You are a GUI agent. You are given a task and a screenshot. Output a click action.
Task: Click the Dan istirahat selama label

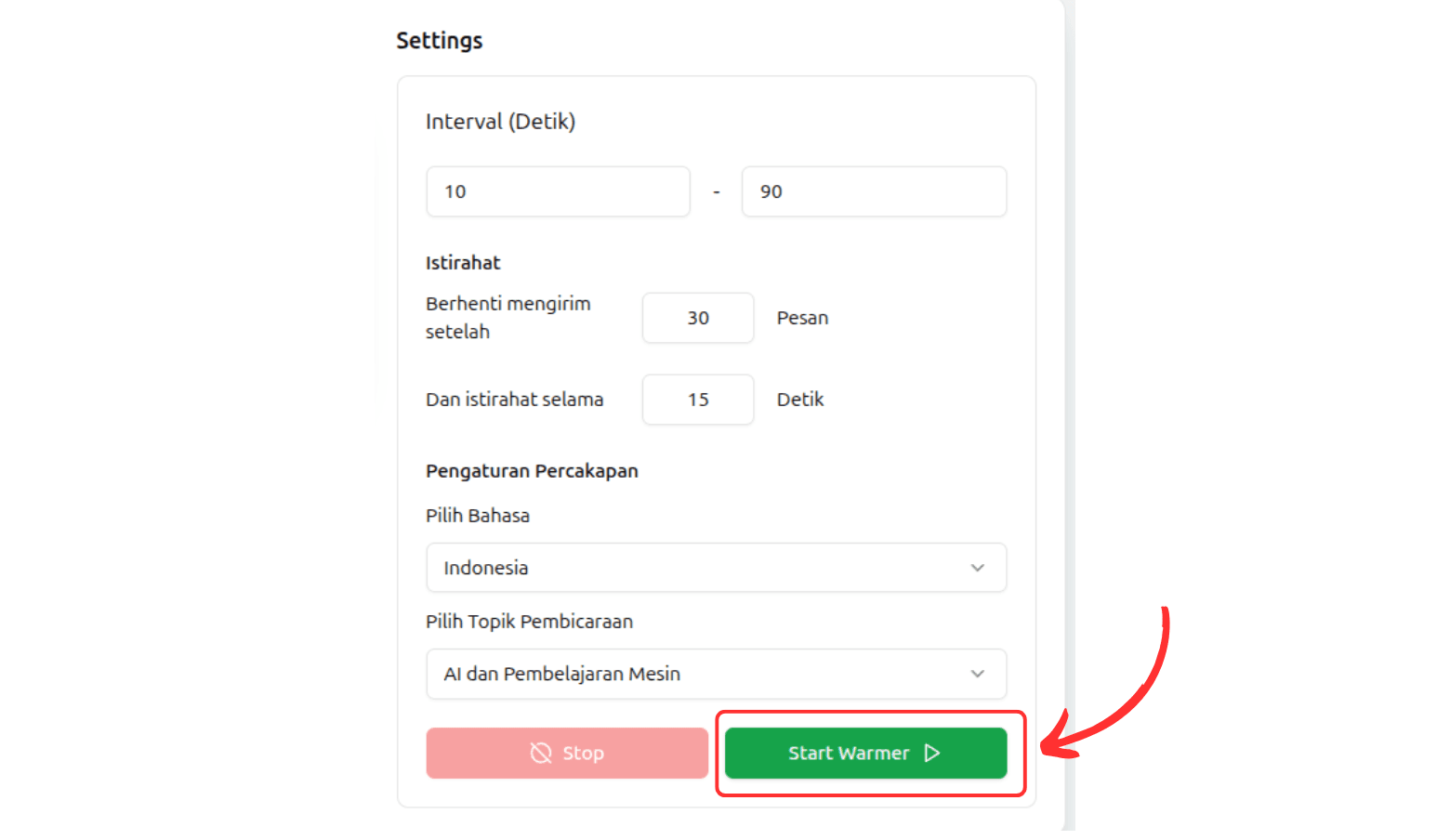tap(514, 400)
